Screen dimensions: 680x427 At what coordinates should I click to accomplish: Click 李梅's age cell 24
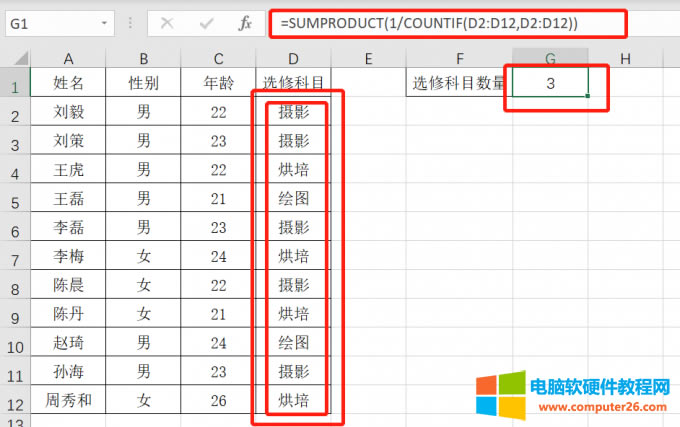point(218,256)
